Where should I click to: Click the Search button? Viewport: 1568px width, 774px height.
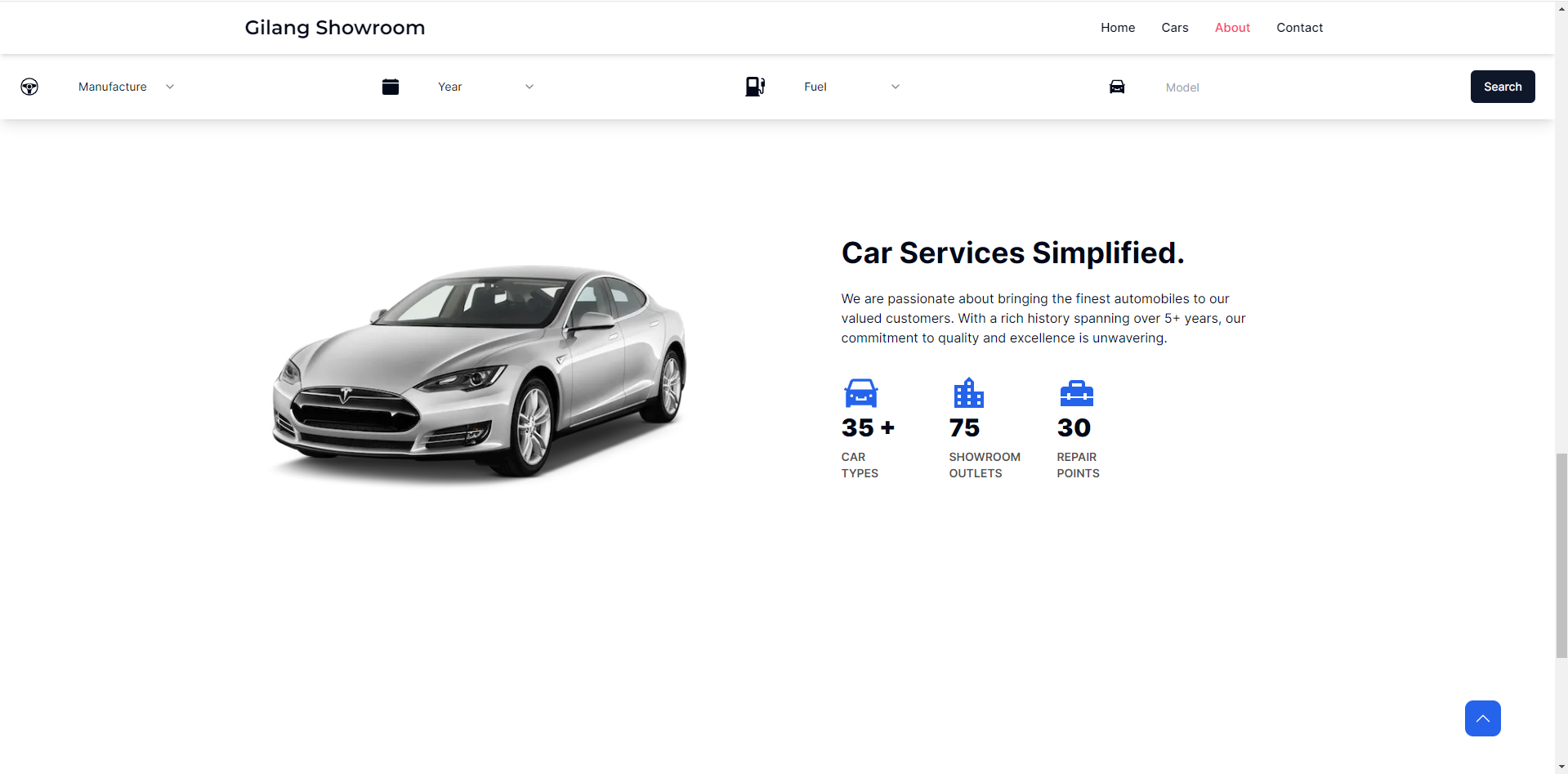click(x=1503, y=87)
